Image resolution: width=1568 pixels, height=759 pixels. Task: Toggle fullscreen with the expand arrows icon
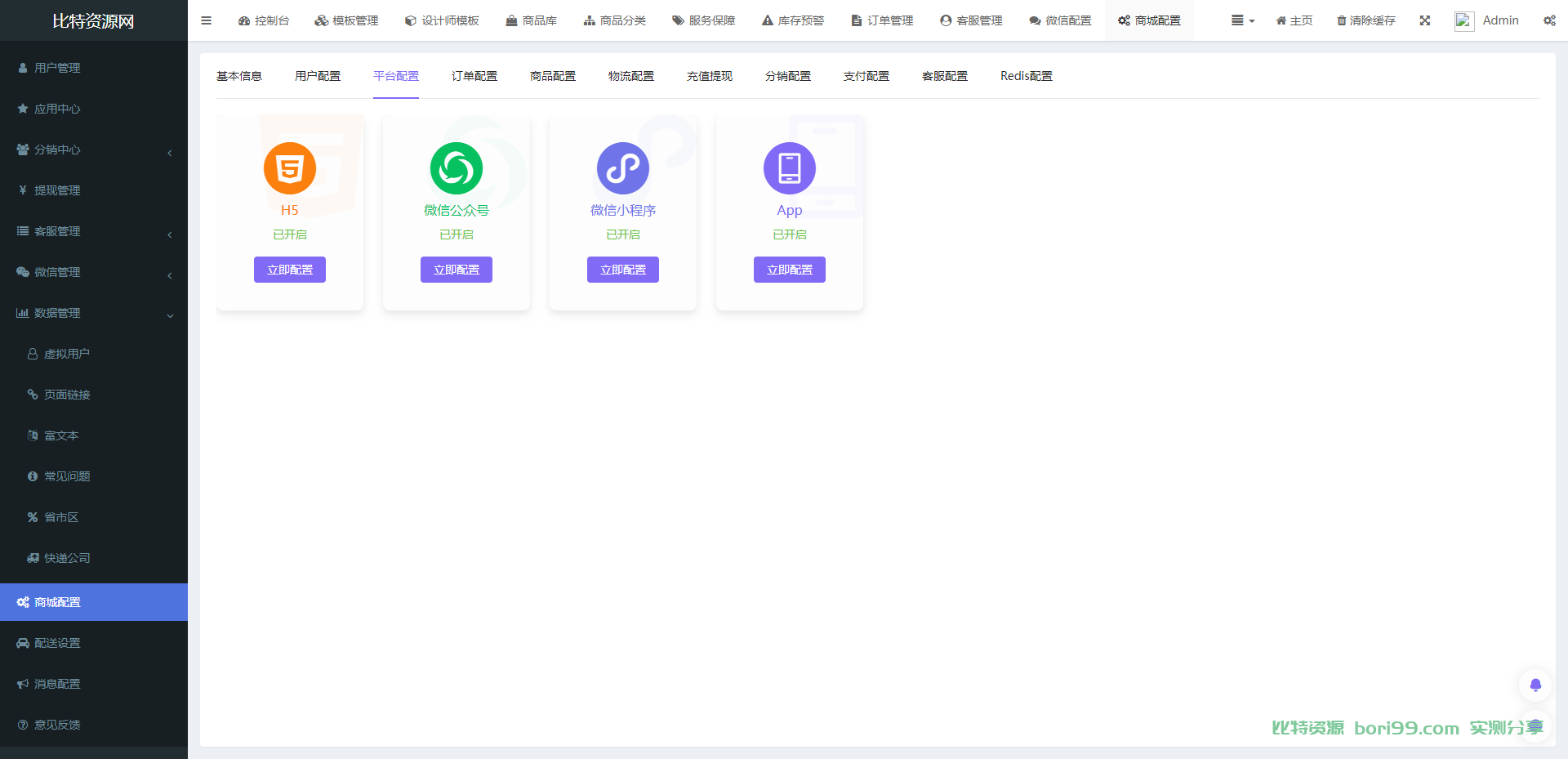[1425, 20]
